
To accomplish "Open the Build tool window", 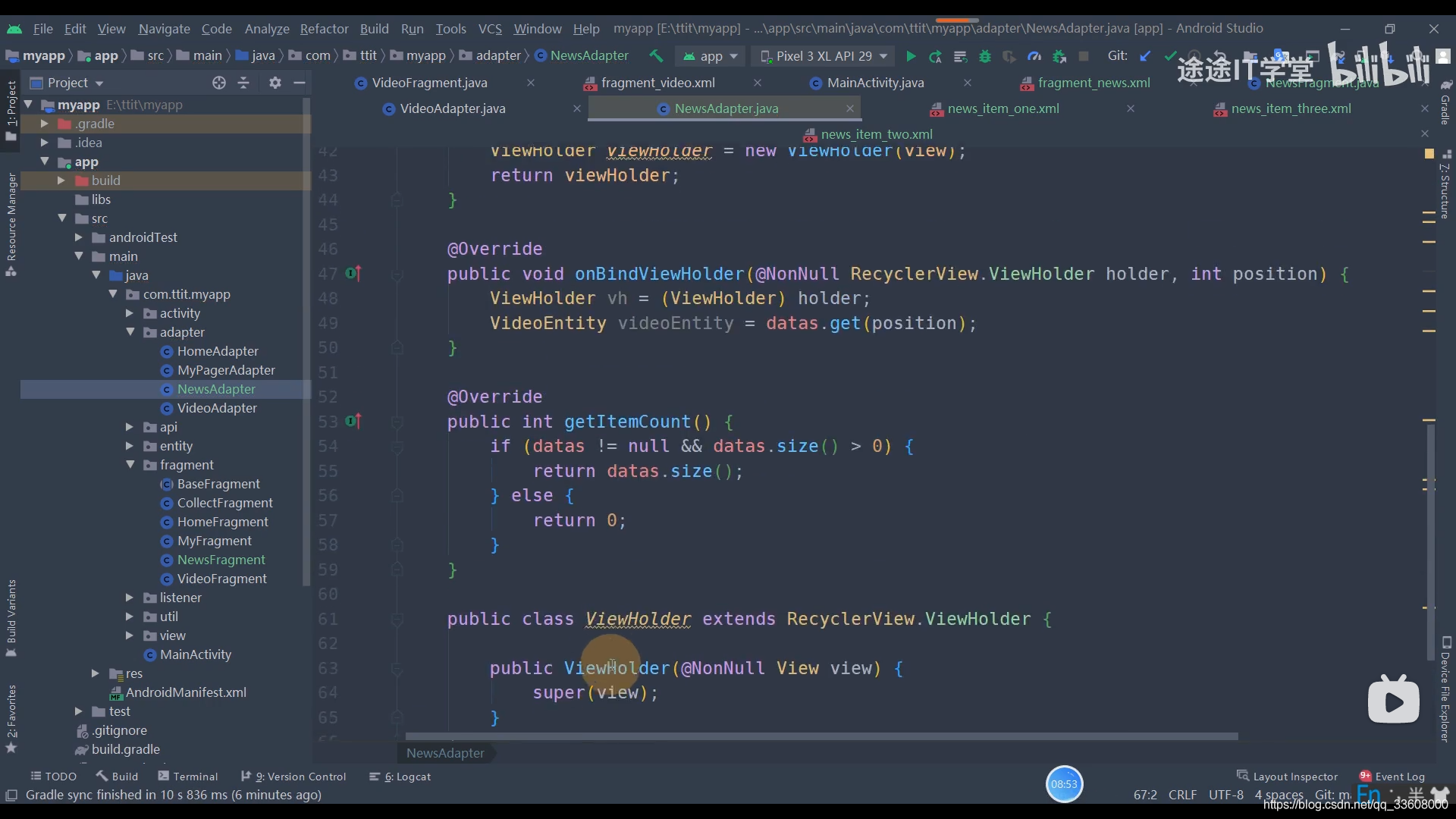I will tap(118, 777).
